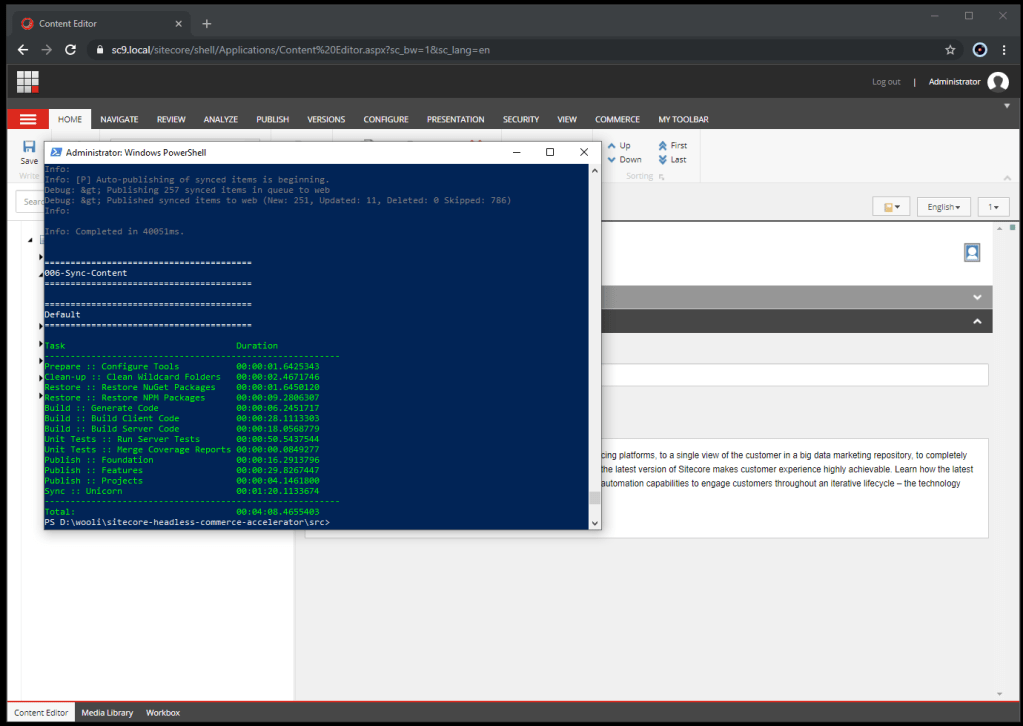
Task: Open the version number 1 dropdown
Action: pos(993,207)
